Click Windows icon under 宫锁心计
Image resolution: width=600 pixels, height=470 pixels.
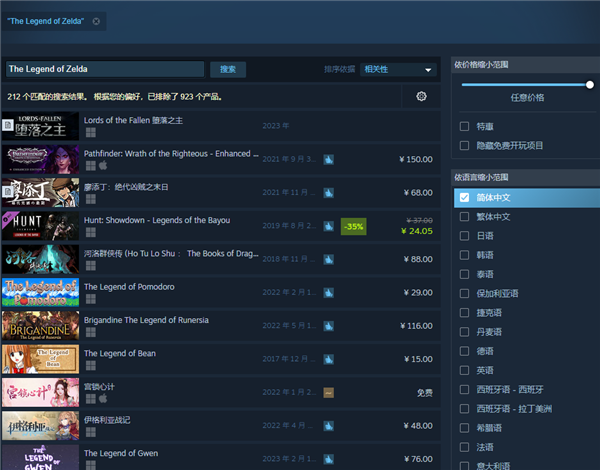pyautogui.click(x=91, y=398)
